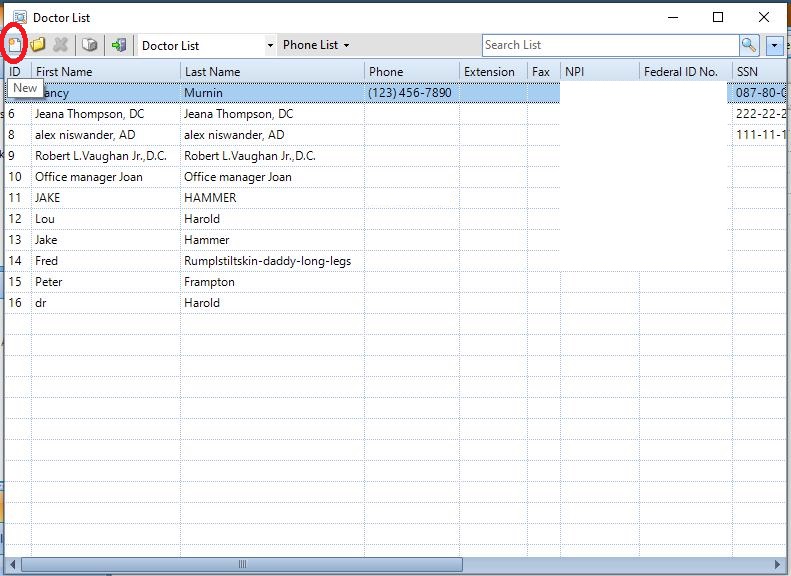Select Jeana Thompson, DC in Last Name column
Image resolution: width=791 pixels, height=576 pixels.
click(272, 114)
